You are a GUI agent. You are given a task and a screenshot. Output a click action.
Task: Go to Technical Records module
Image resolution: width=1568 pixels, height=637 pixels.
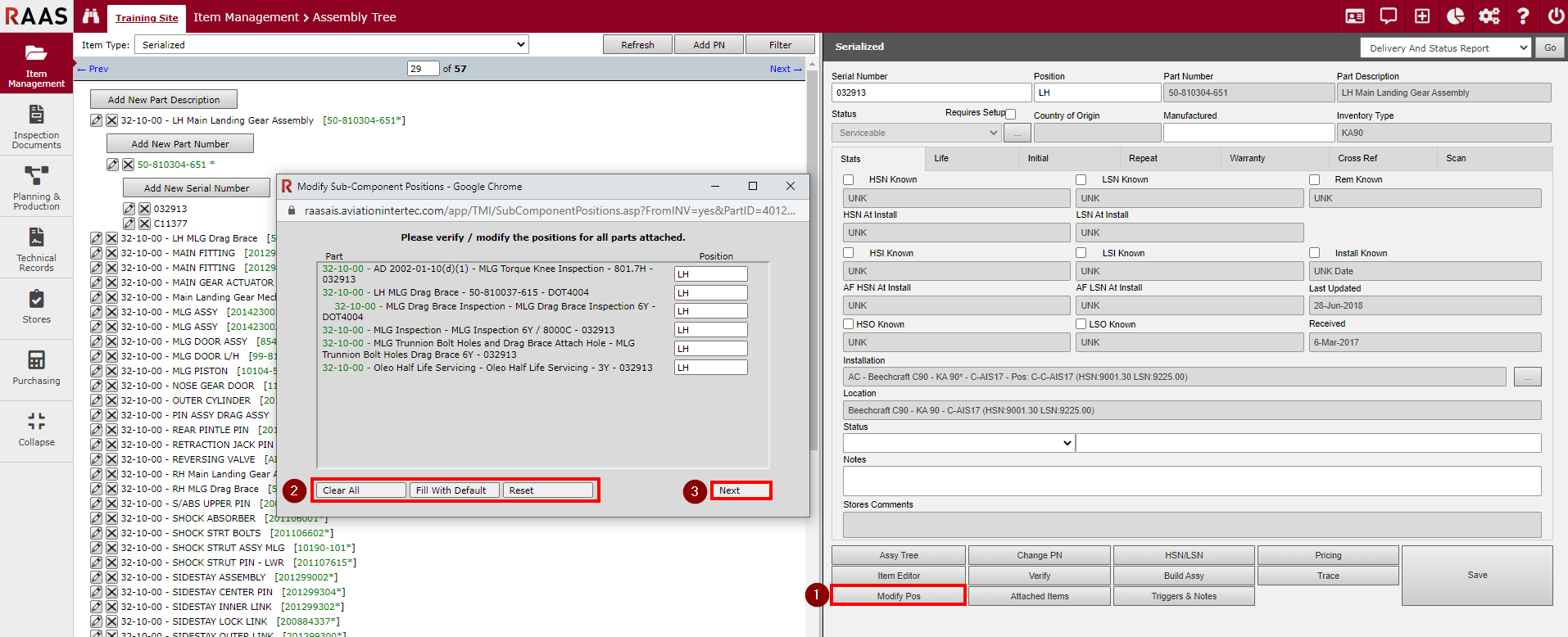pyautogui.click(x=36, y=249)
